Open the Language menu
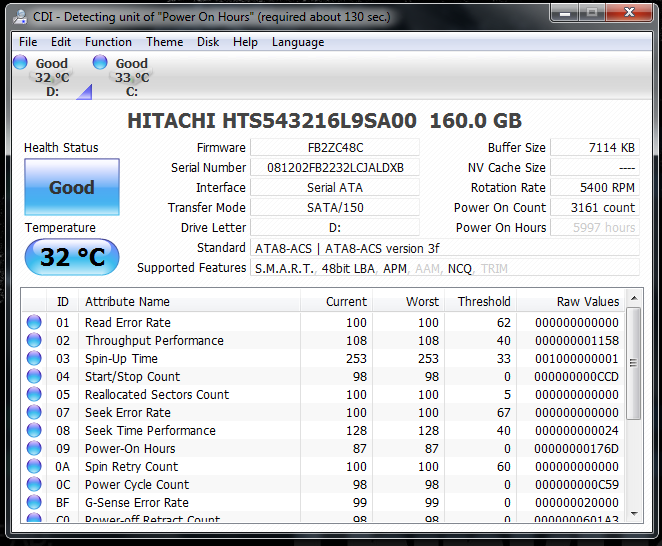Viewport: 662px width, 546px height. 298,42
